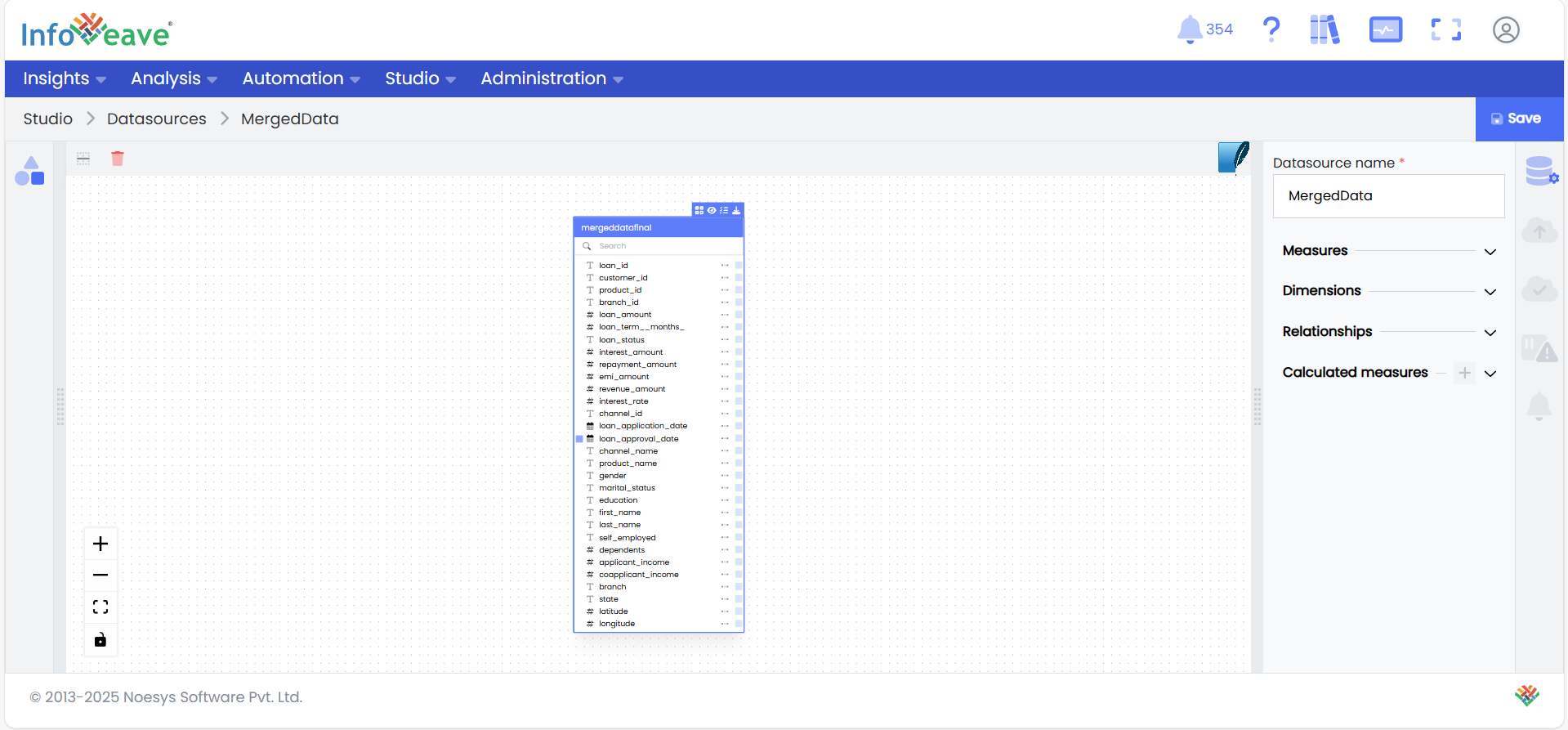Open the activity monitor icon
The image size is (1568, 730).
(x=1385, y=30)
